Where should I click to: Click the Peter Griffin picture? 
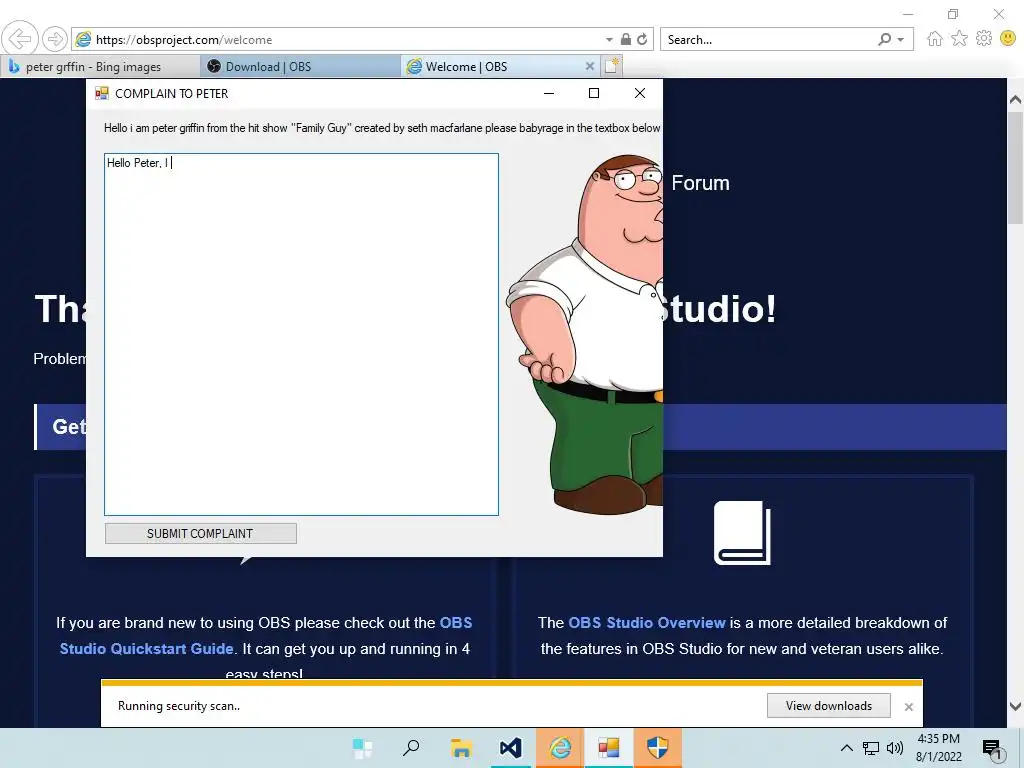(585, 334)
